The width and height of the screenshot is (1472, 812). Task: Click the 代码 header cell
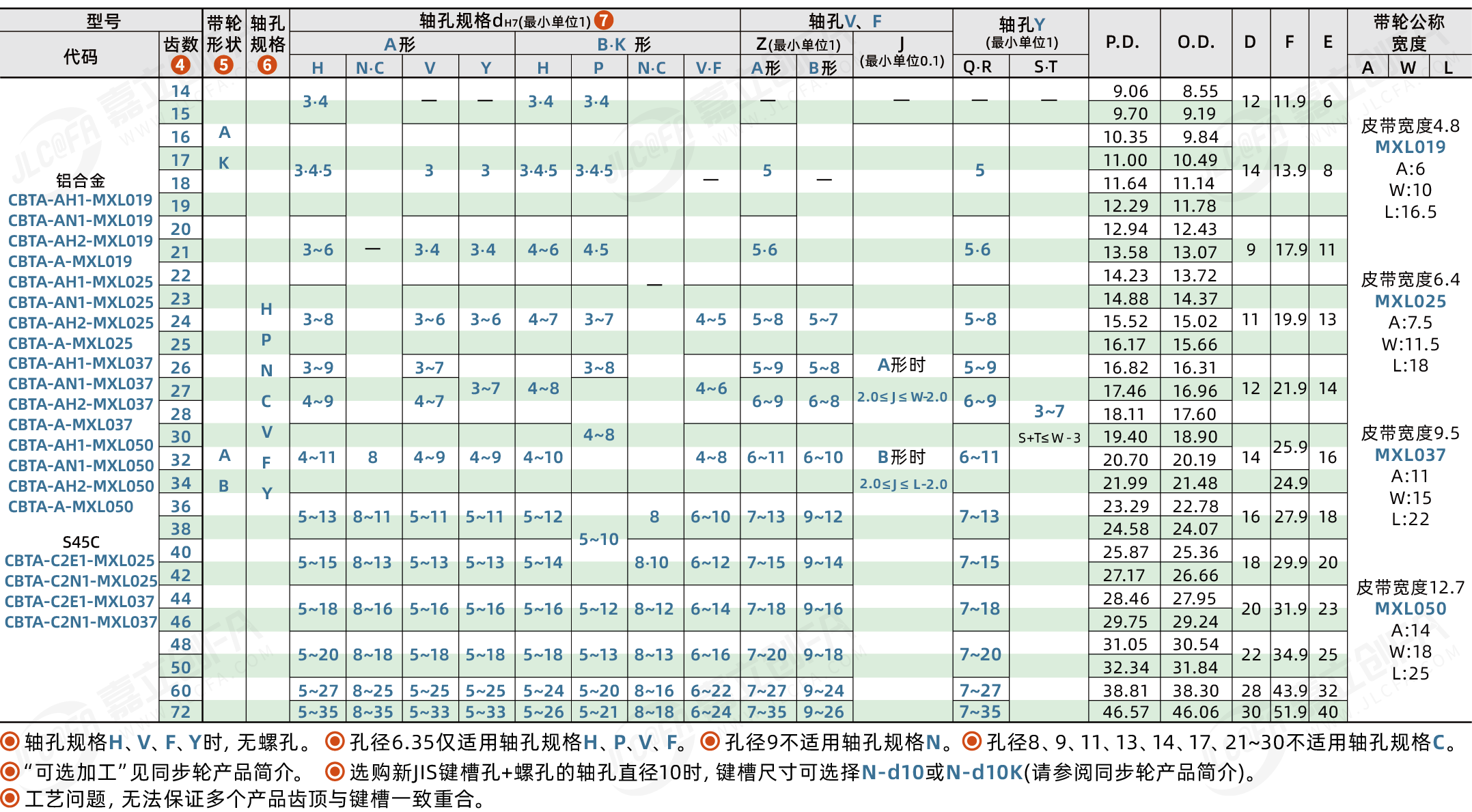coord(80,57)
